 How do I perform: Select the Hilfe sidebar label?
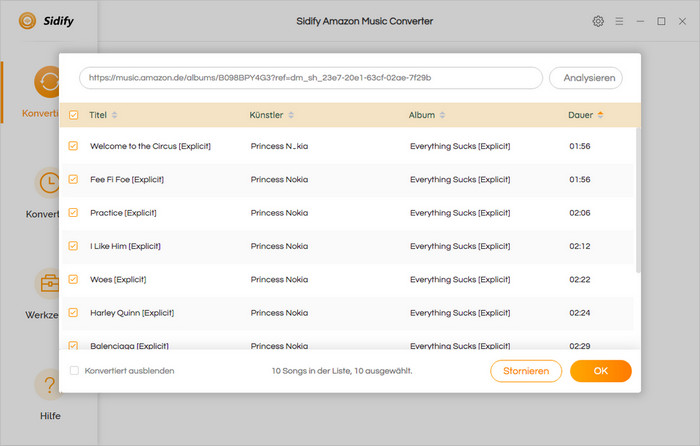[x=50, y=416]
